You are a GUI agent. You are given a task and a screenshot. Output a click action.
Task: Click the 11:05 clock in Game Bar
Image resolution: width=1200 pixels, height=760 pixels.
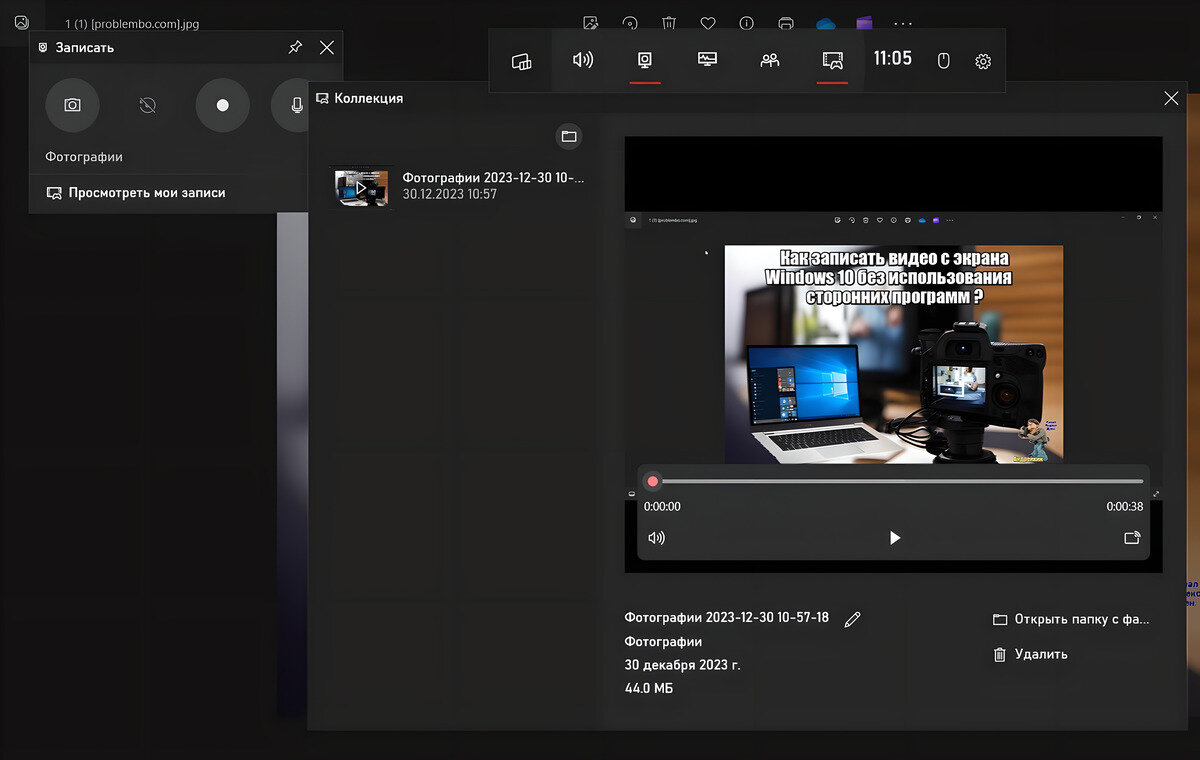893,59
